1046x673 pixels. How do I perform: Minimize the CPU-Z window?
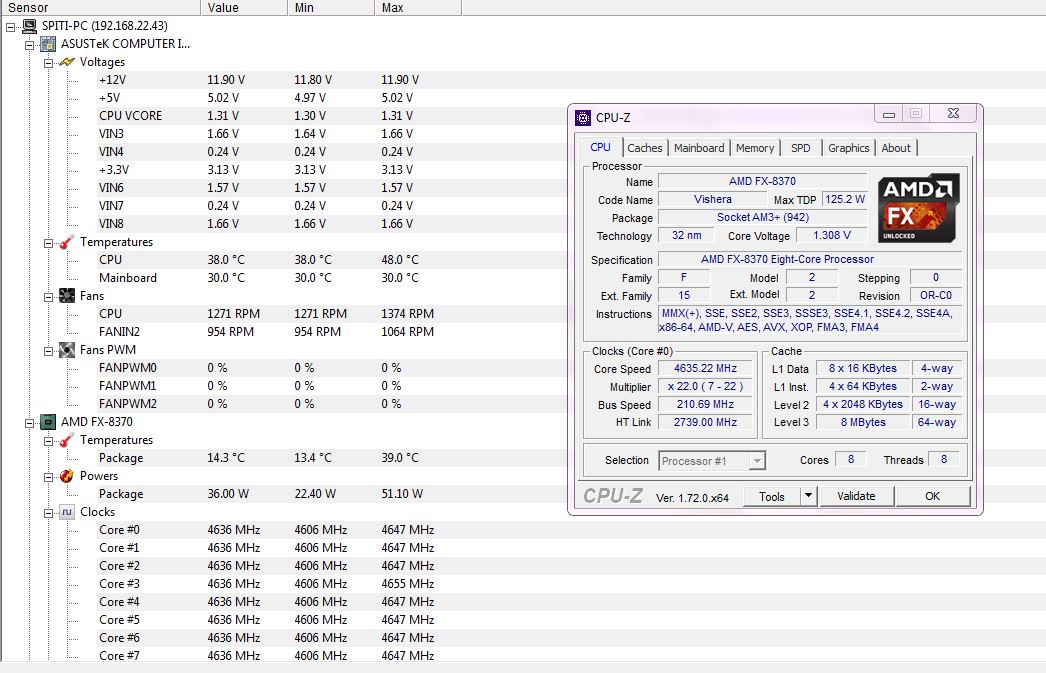click(x=889, y=114)
